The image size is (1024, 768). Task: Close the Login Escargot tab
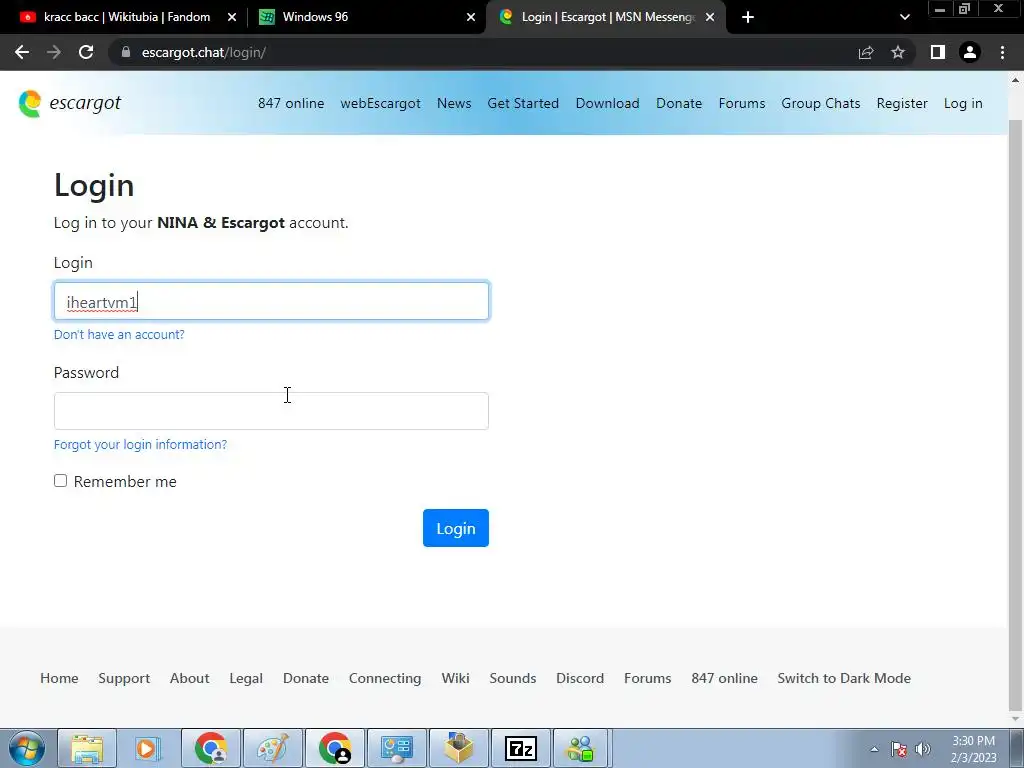click(710, 17)
